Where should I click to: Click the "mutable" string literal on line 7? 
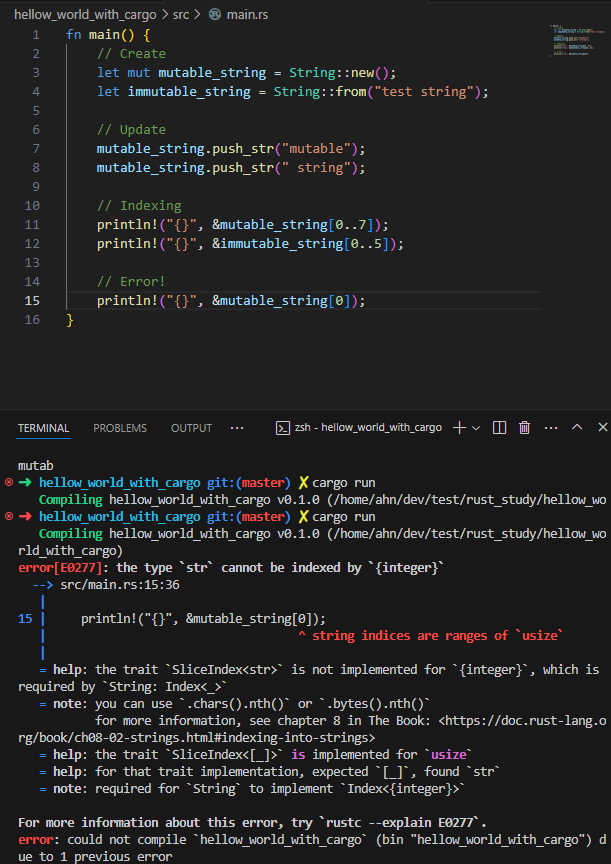coord(316,149)
